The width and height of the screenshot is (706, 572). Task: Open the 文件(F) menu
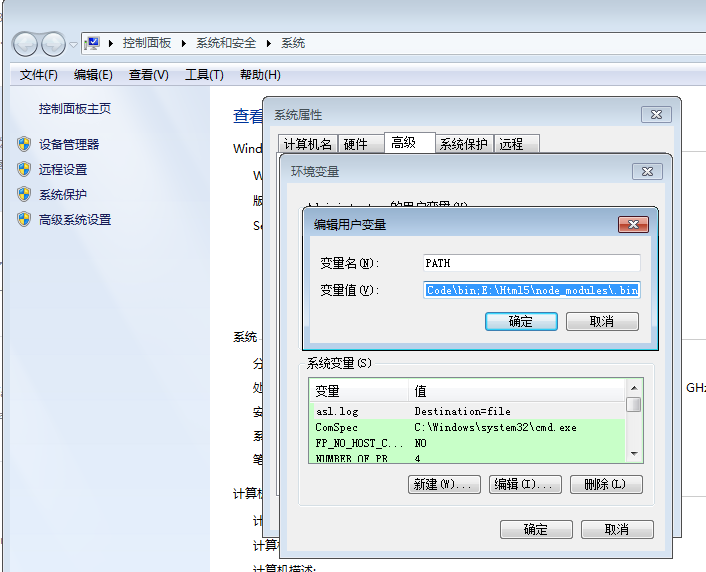click(39, 75)
